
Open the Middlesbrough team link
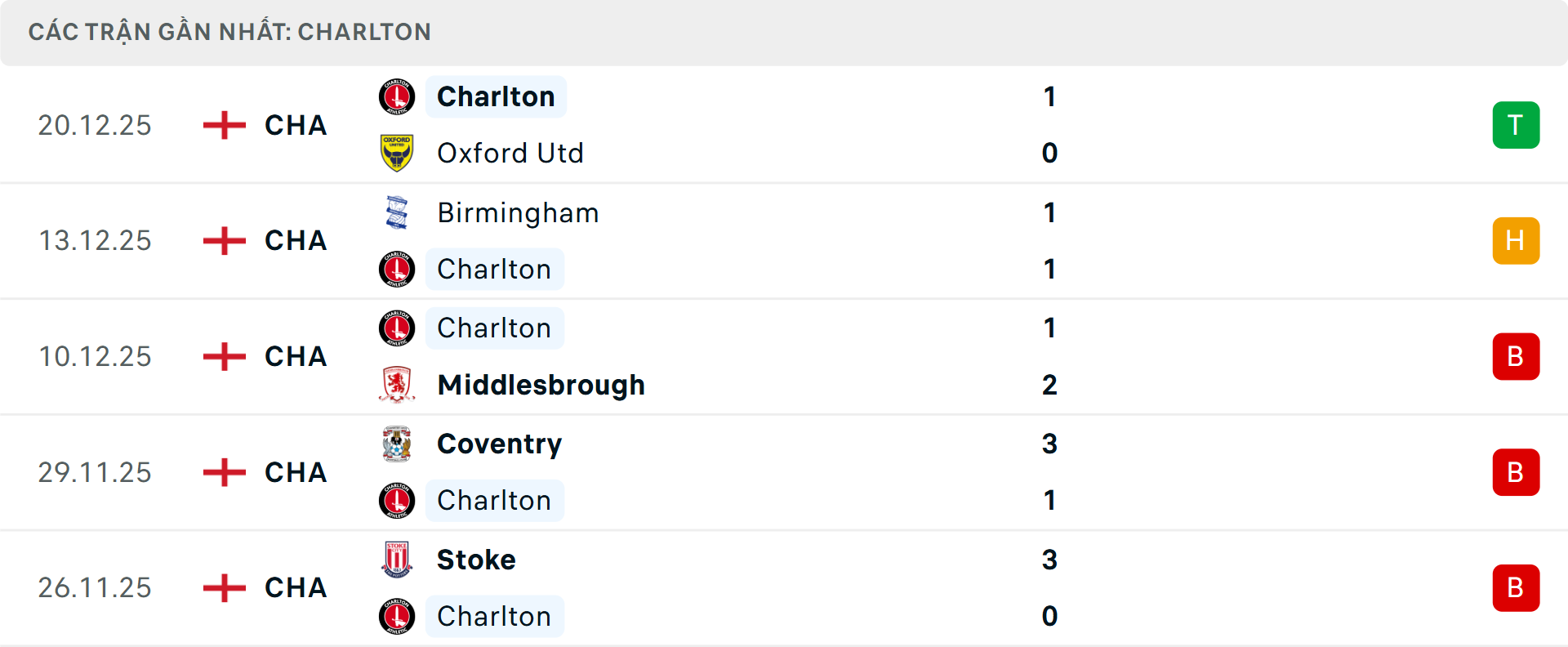541,385
